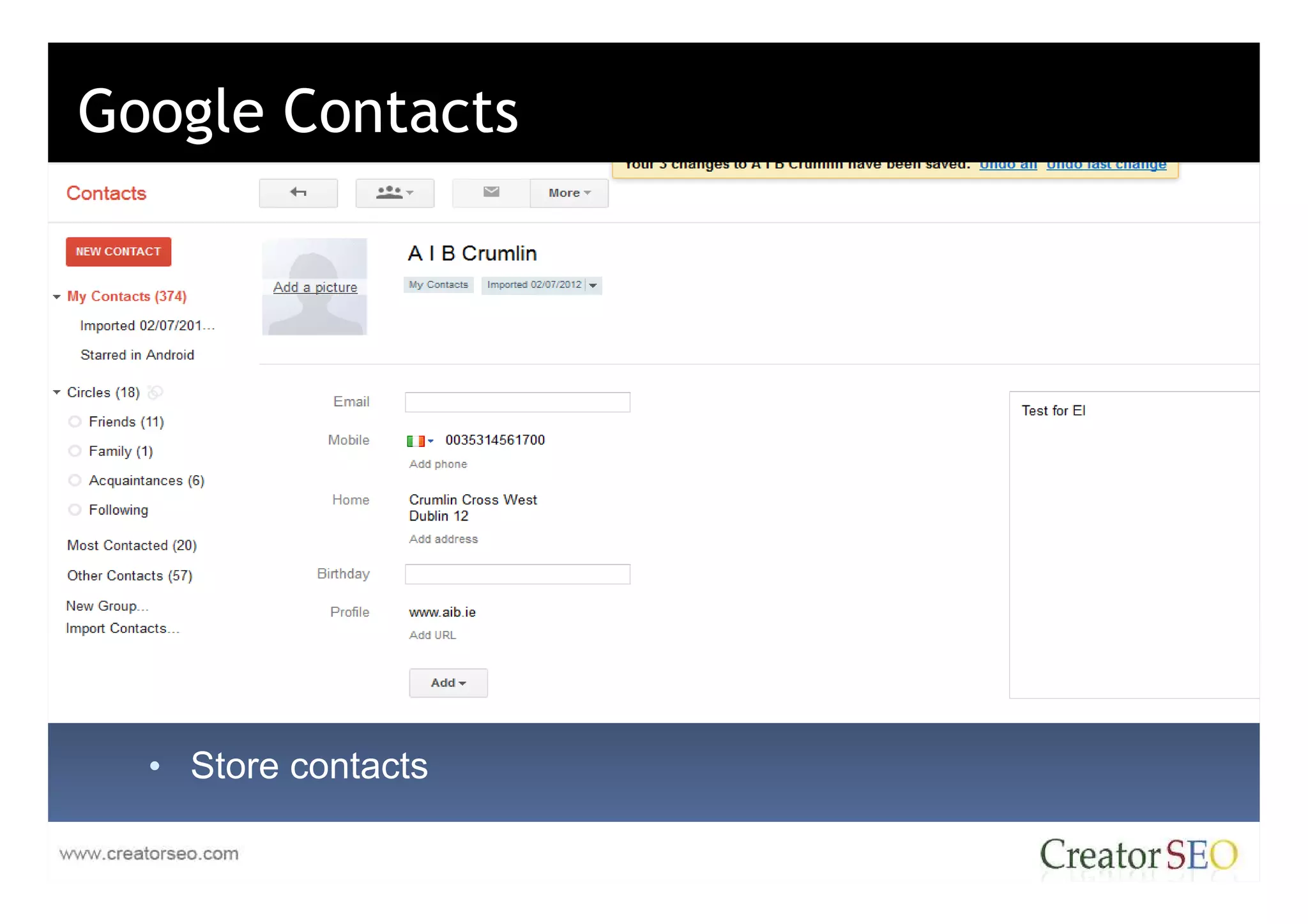The width and height of the screenshot is (1308, 924).
Task: Open the Irish flag country code dropdown
Action: tap(420, 441)
